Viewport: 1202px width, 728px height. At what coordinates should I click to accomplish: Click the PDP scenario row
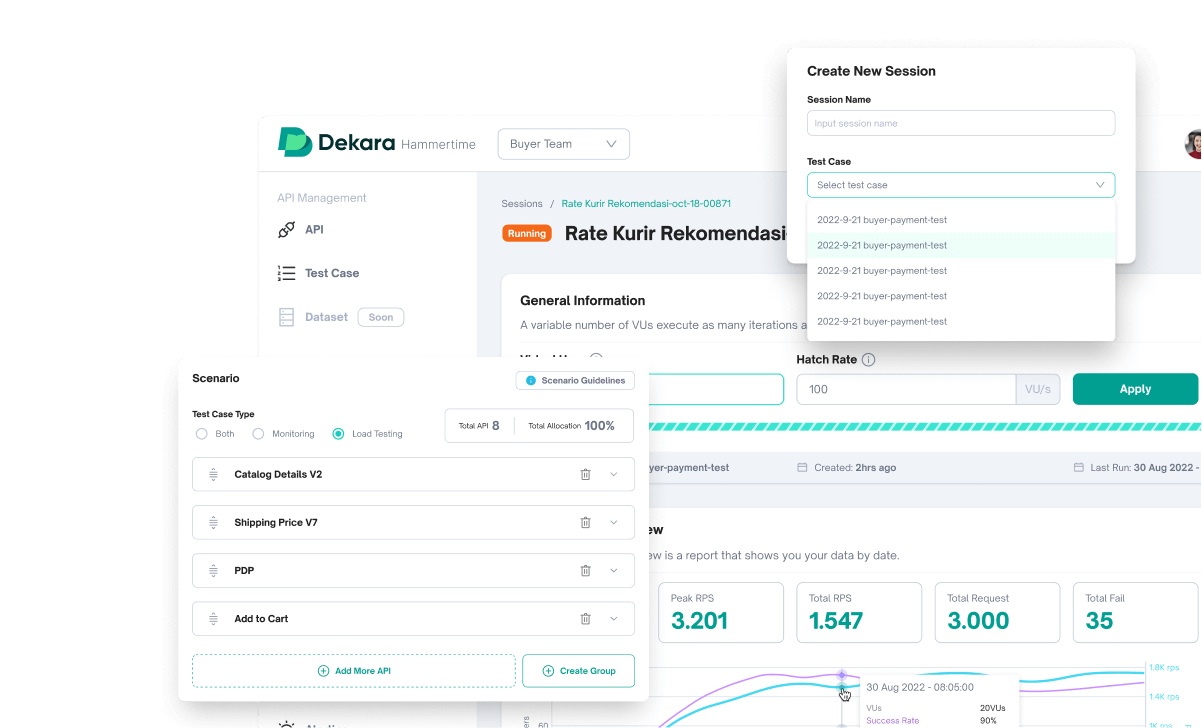pyautogui.click(x=413, y=570)
